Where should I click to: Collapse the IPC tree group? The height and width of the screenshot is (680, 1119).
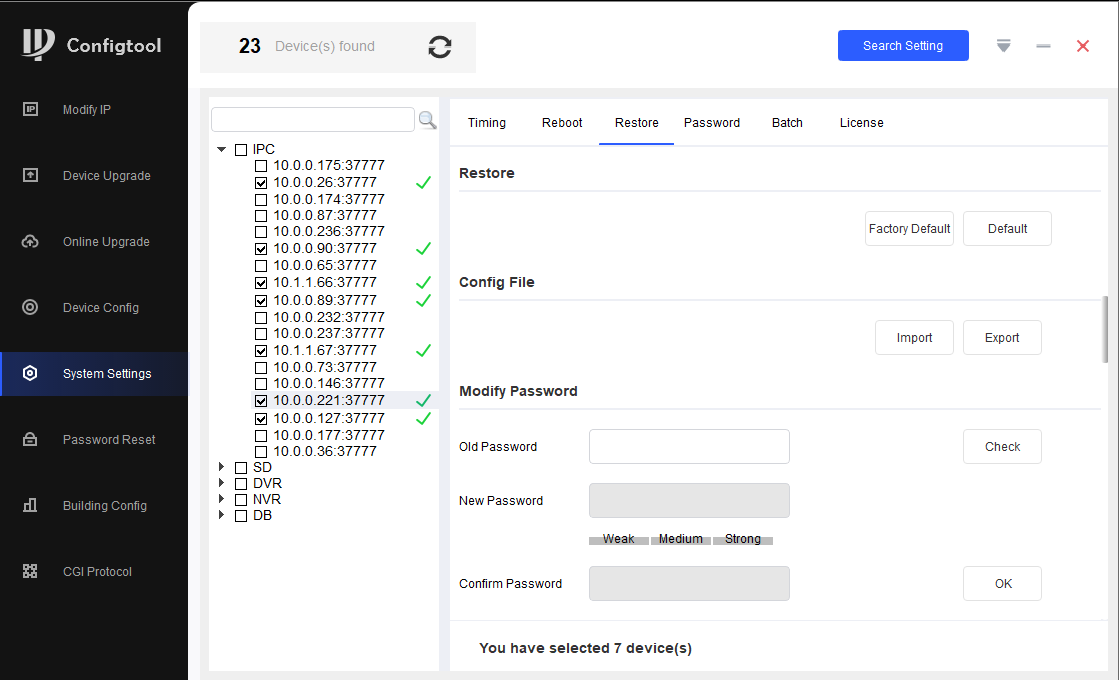coord(222,149)
